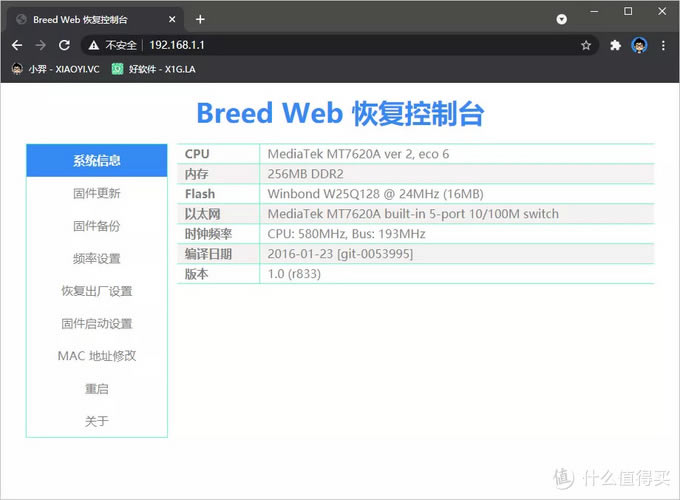680x500 pixels.
Task: Select the Breed Web 恢复控制台 tab
Action: 95,19
